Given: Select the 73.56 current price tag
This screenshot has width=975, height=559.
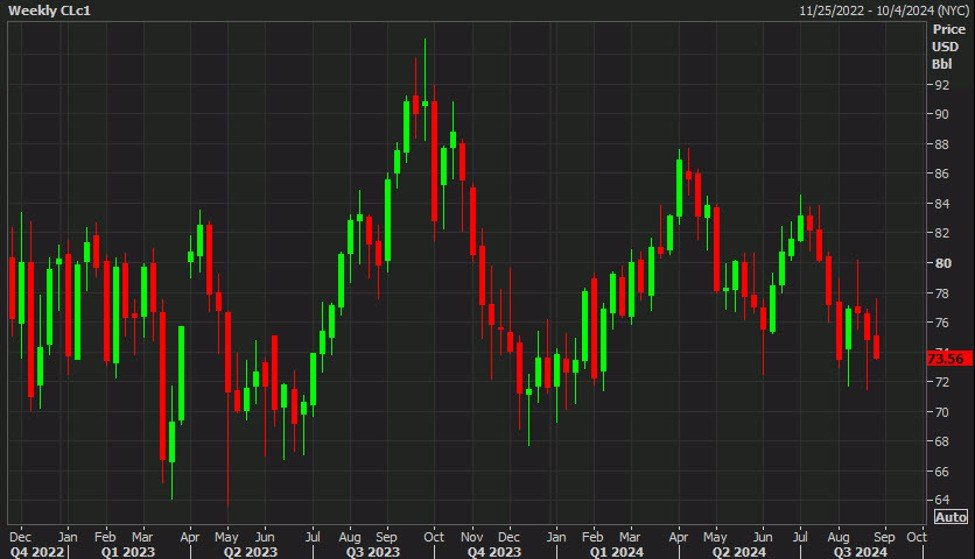Looking at the screenshot, I should (x=945, y=357).
